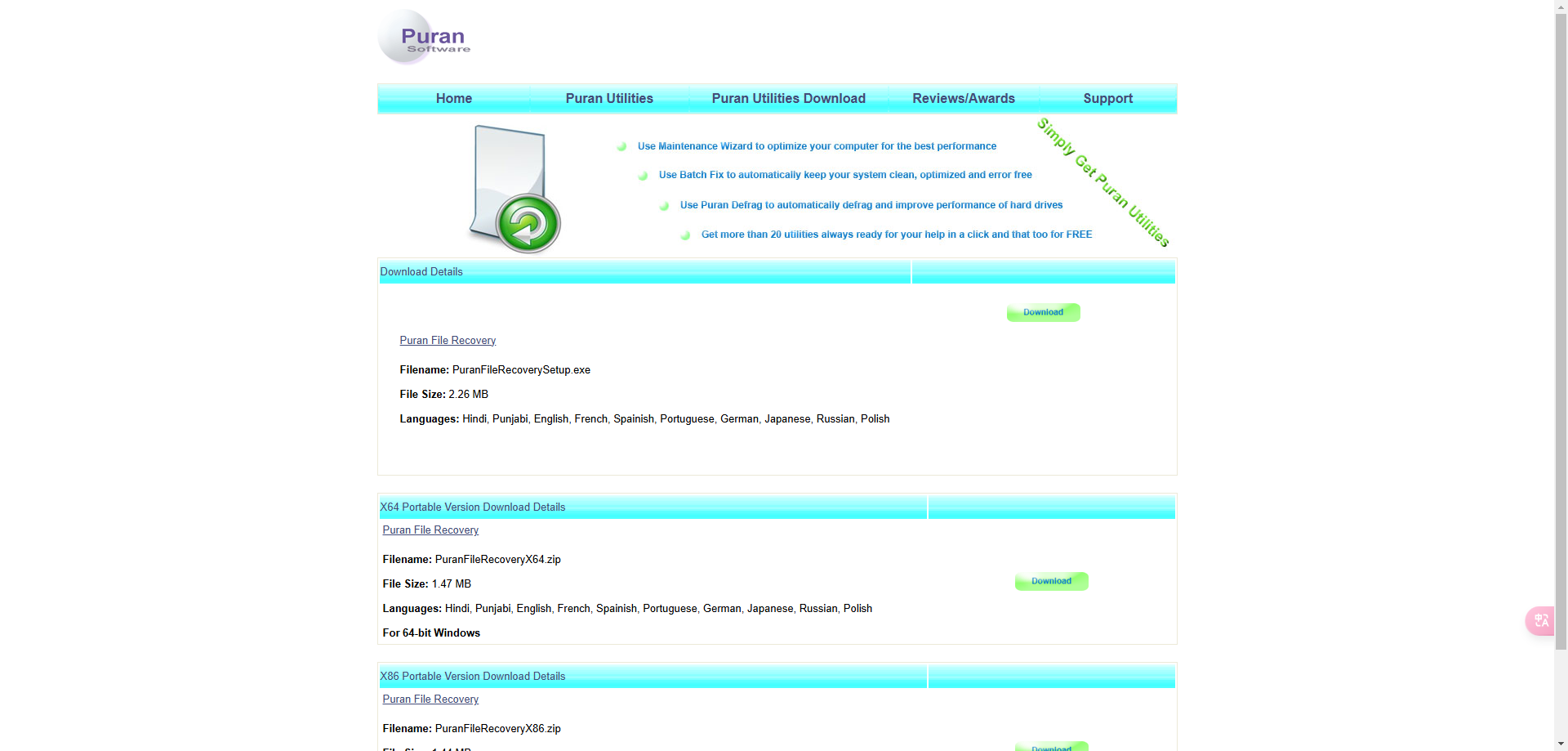Screen dimensions: 1568x751
Task: Open the Support menu item
Action: tap(1107, 98)
